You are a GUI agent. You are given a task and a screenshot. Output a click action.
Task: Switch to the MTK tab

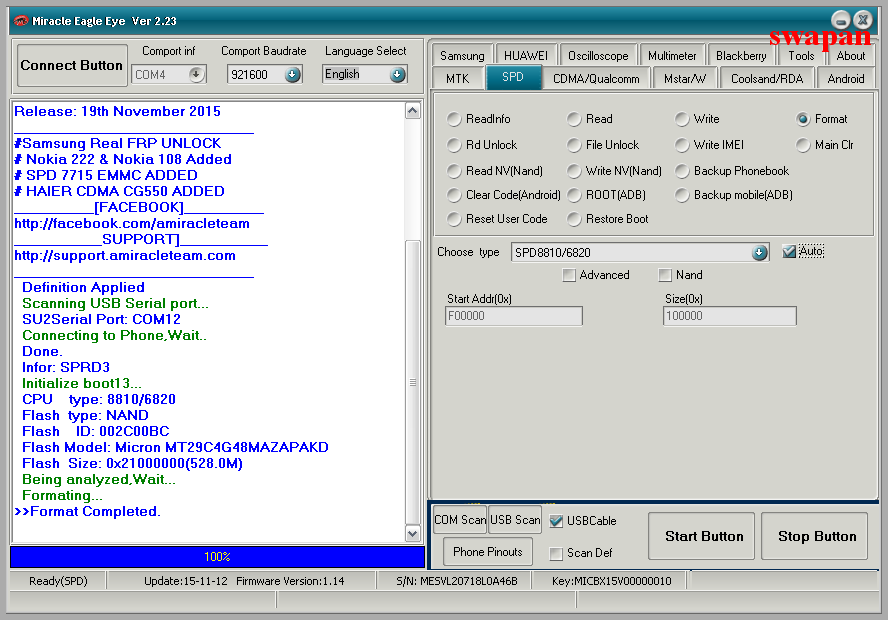tap(458, 79)
